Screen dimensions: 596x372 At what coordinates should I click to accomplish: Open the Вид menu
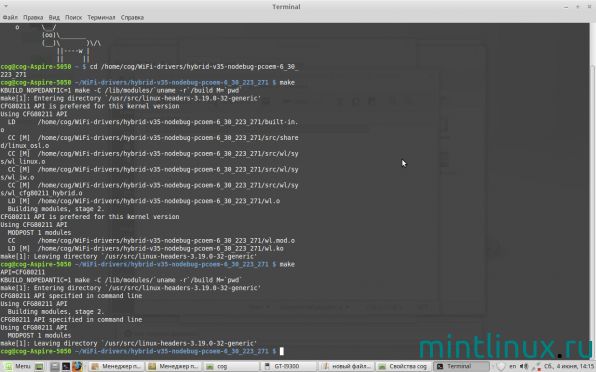click(x=54, y=17)
